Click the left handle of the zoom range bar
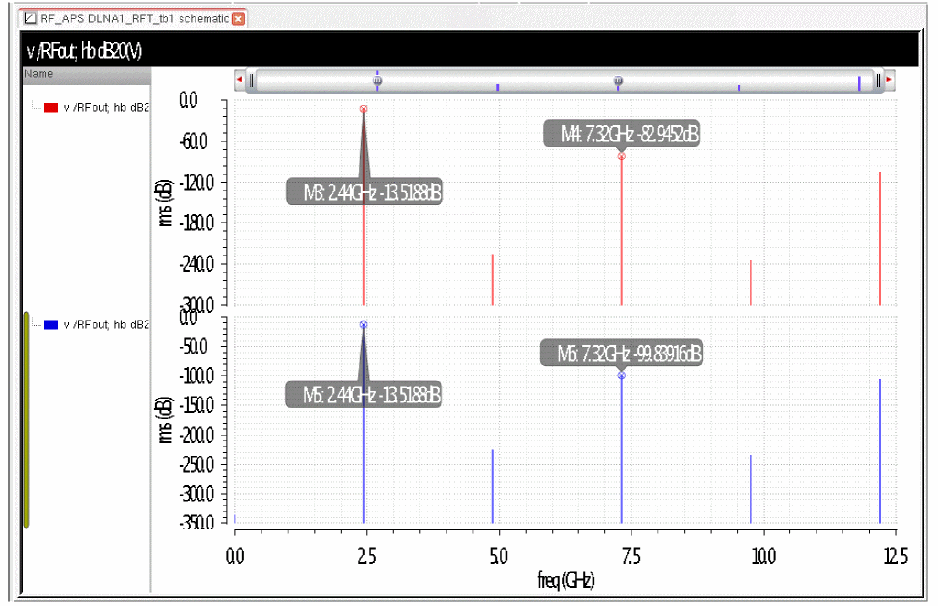The width and height of the screenshot is (938, 606). point(252,80)
